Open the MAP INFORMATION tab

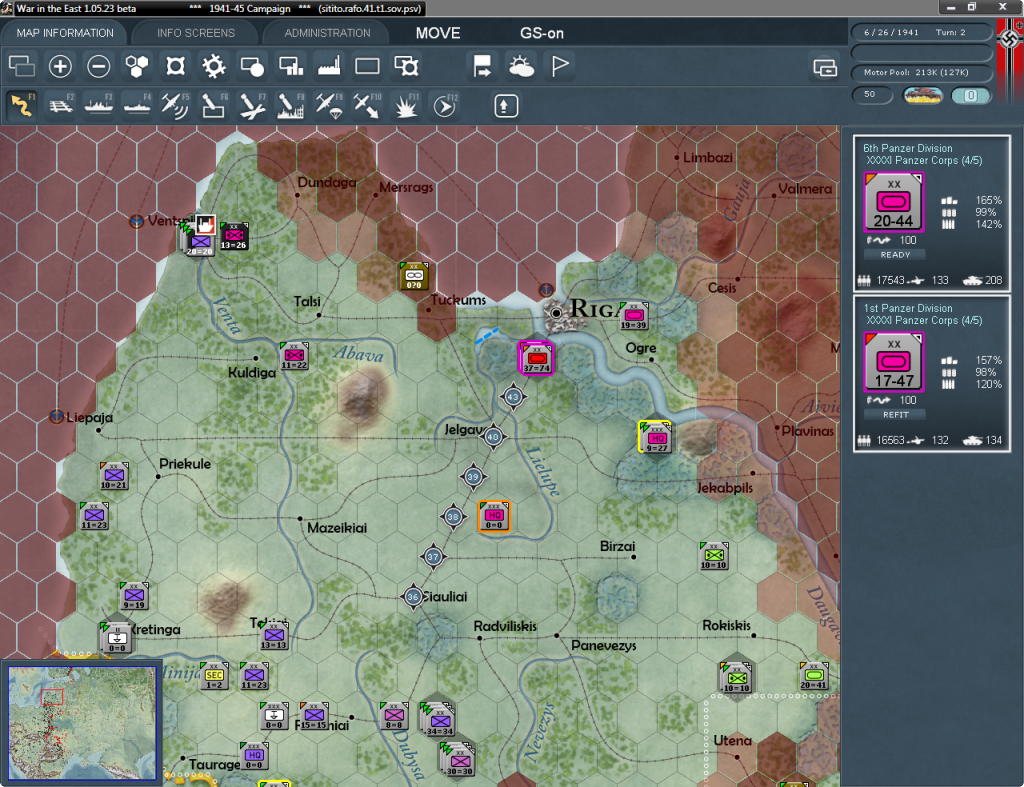click(65, 33)
